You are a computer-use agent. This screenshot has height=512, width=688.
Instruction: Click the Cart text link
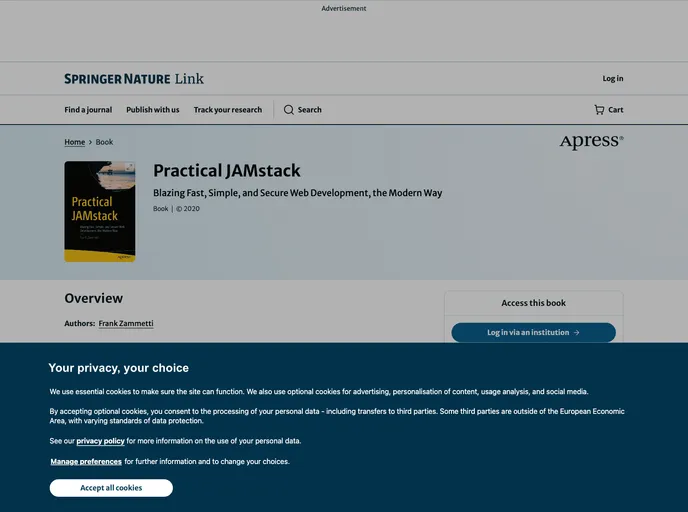click(x=616, y=110)
